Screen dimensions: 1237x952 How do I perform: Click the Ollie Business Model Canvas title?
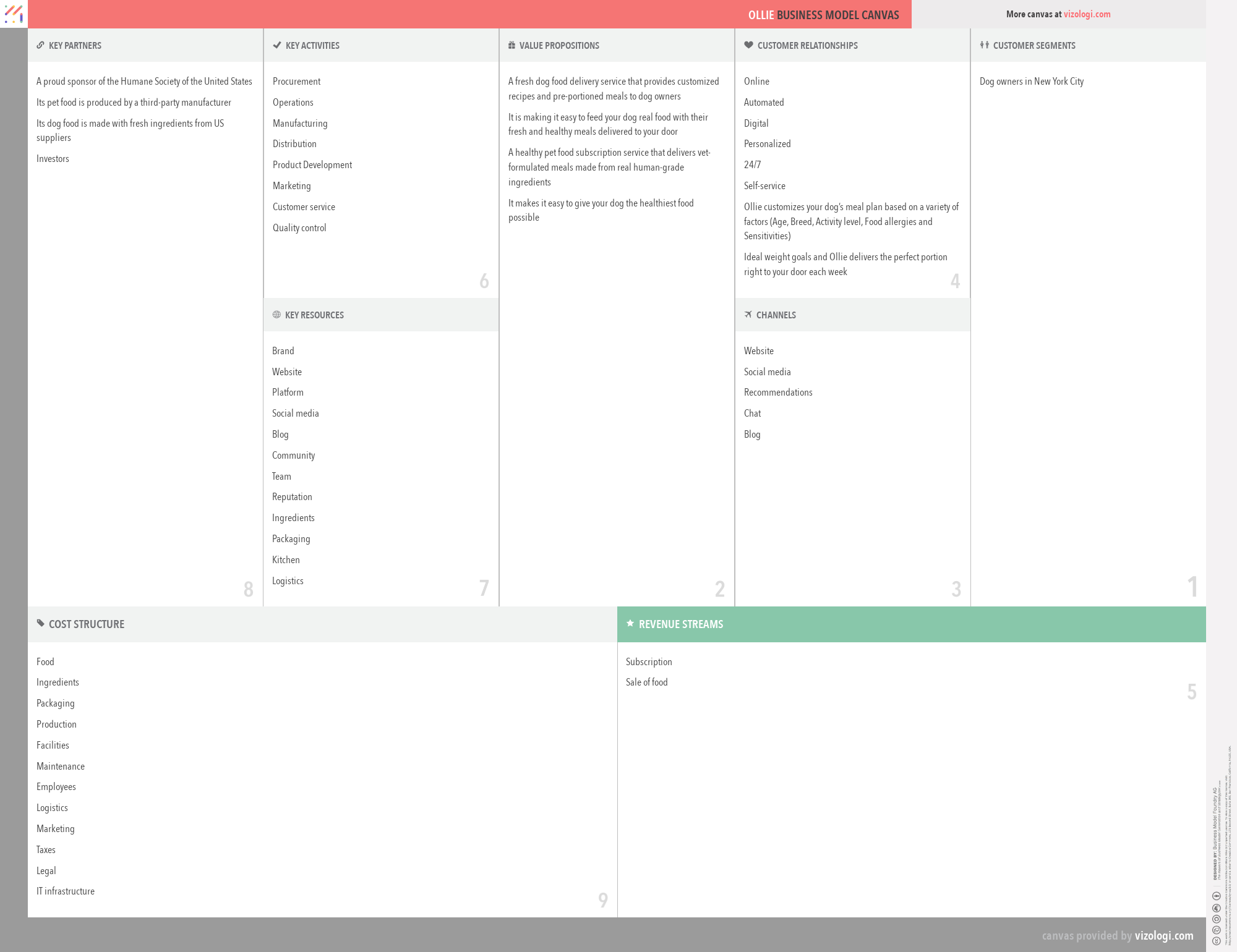click(823, 15)
